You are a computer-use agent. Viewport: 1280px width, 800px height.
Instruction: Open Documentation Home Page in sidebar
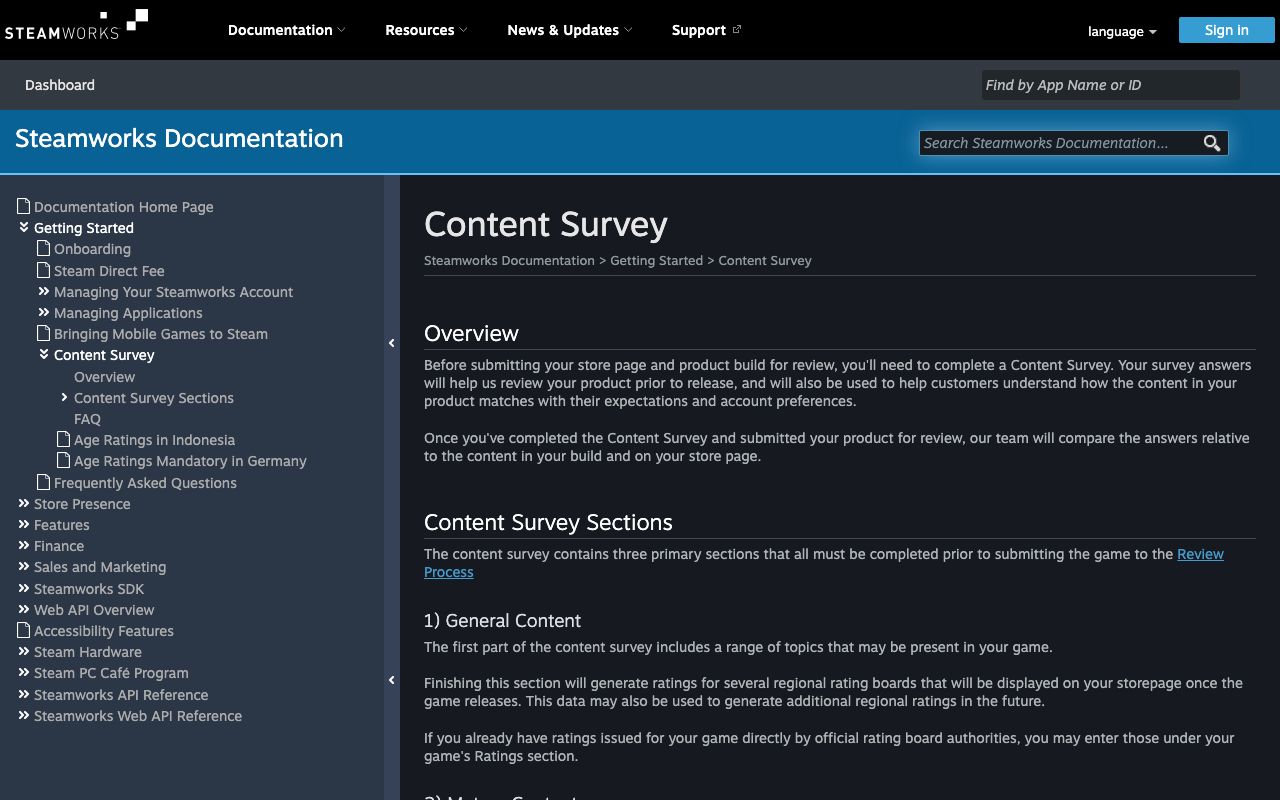[124, 206]
